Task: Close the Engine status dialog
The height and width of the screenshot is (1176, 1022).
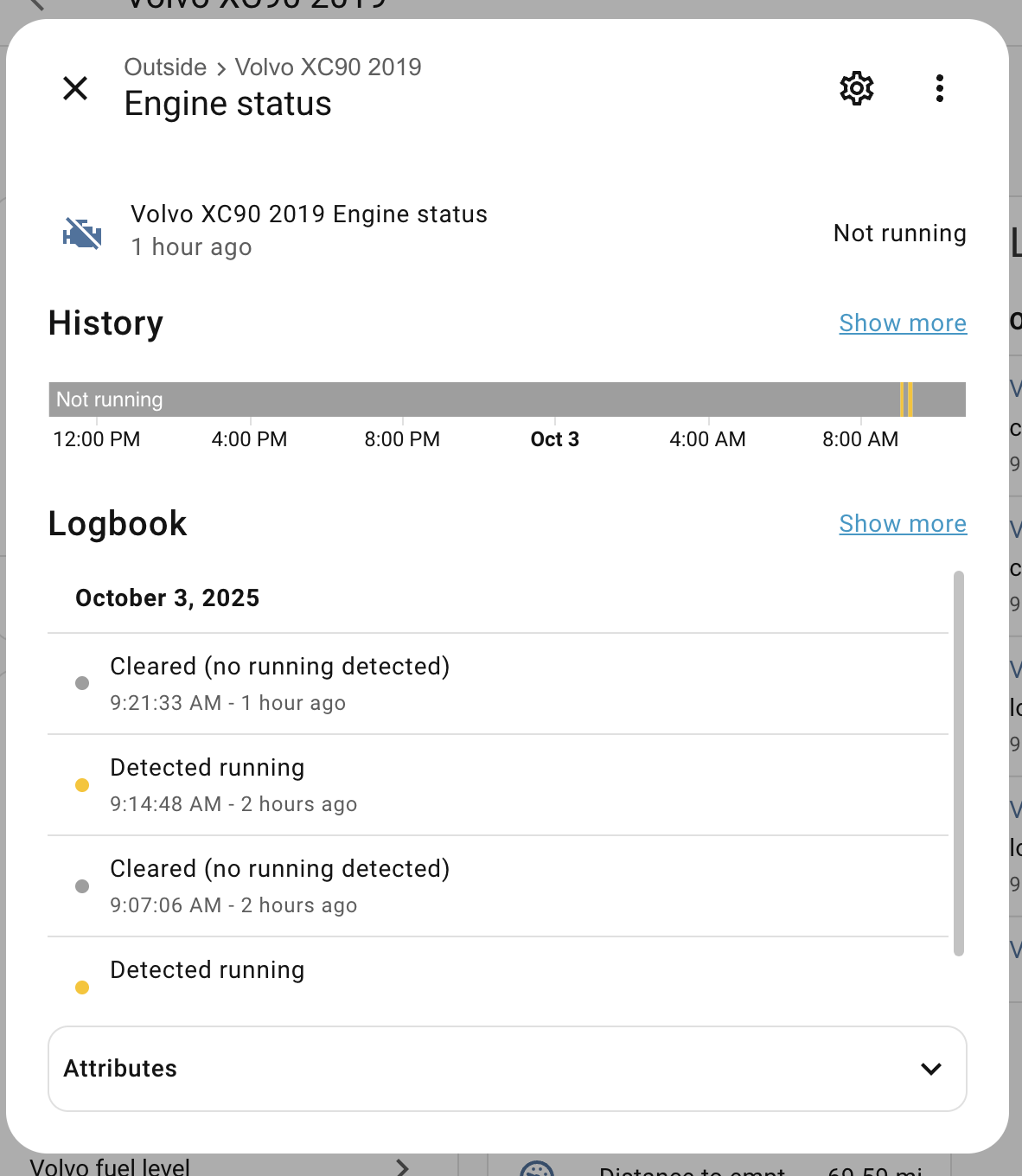Action: point(75,88)
